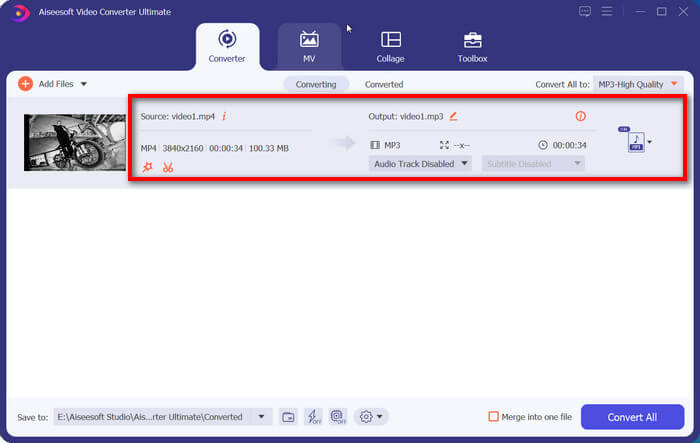This screenshot has height=443, width=700.
Task: Click the Convert All button
Action: (x=632, y=417)
